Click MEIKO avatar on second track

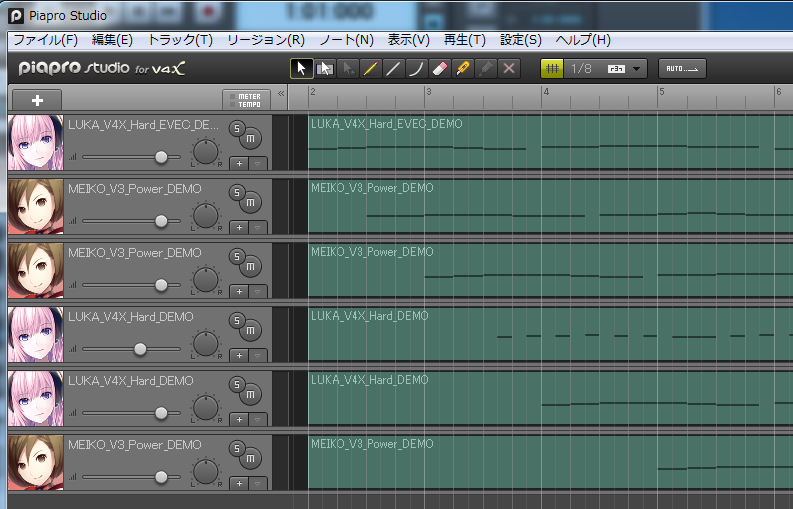point(35,206)
